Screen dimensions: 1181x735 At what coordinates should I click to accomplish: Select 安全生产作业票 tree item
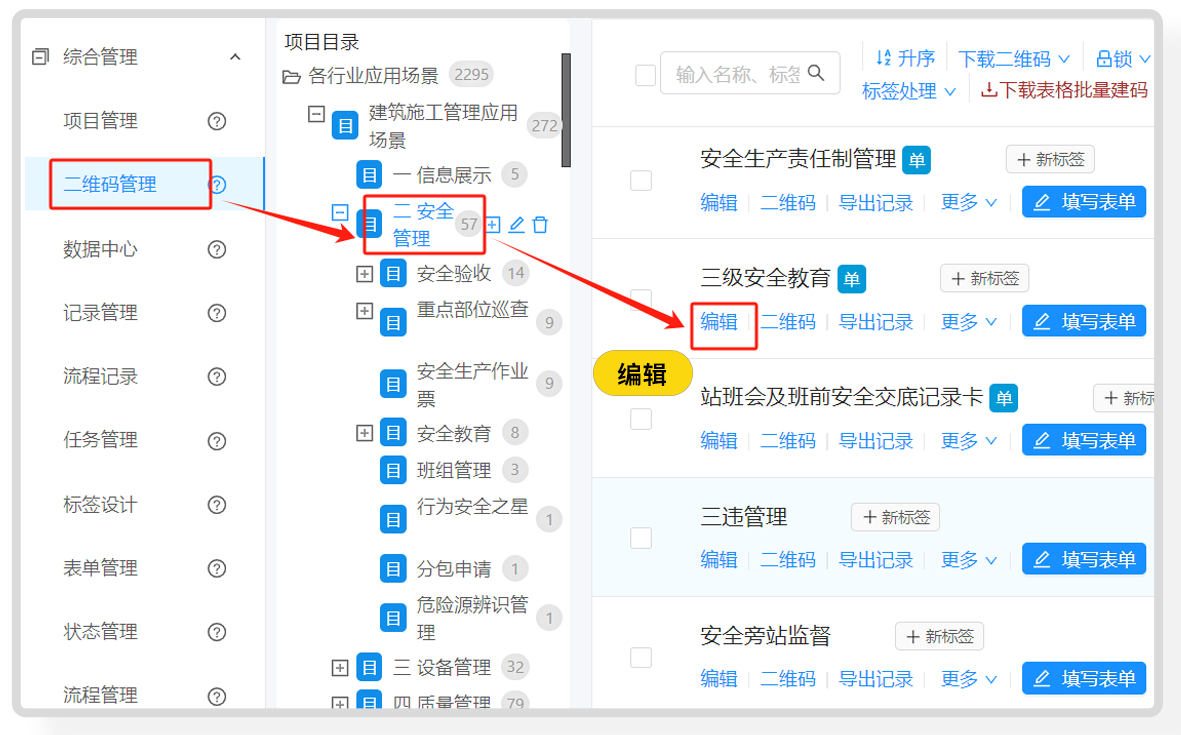(473, 384)
